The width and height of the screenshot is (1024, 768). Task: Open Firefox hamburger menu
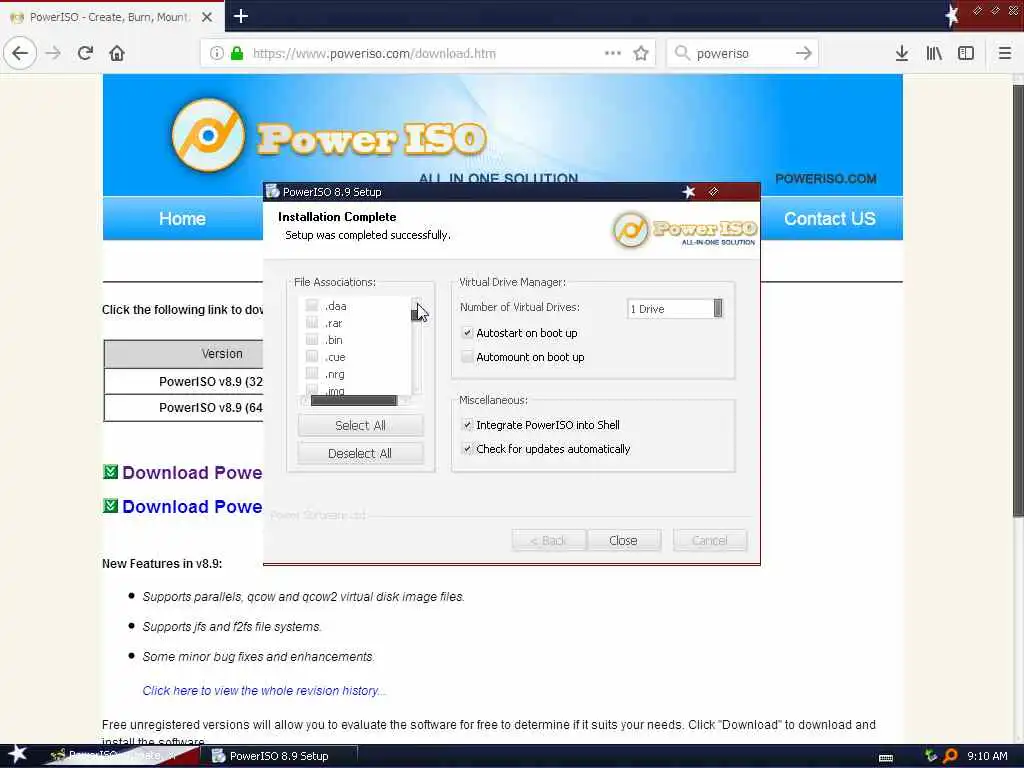tap(1005, 53)
